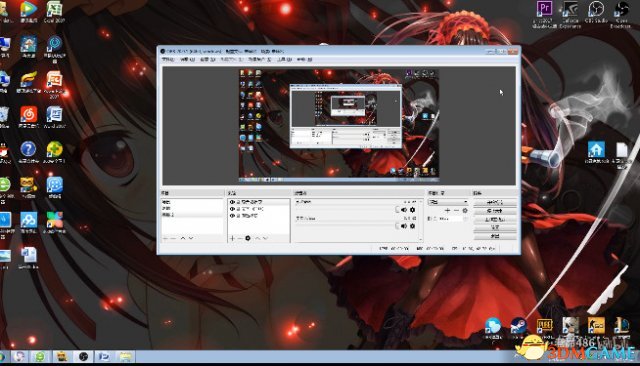Open OBS Studio desktop shortcut
The width and height of the screenshot is (640, 366).
596,11
